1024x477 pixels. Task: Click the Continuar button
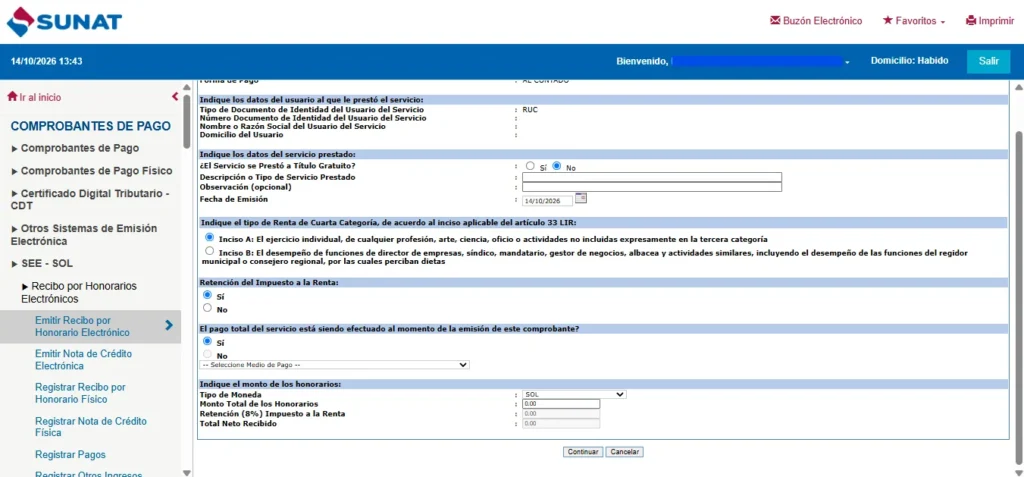(x=583, y=452)
